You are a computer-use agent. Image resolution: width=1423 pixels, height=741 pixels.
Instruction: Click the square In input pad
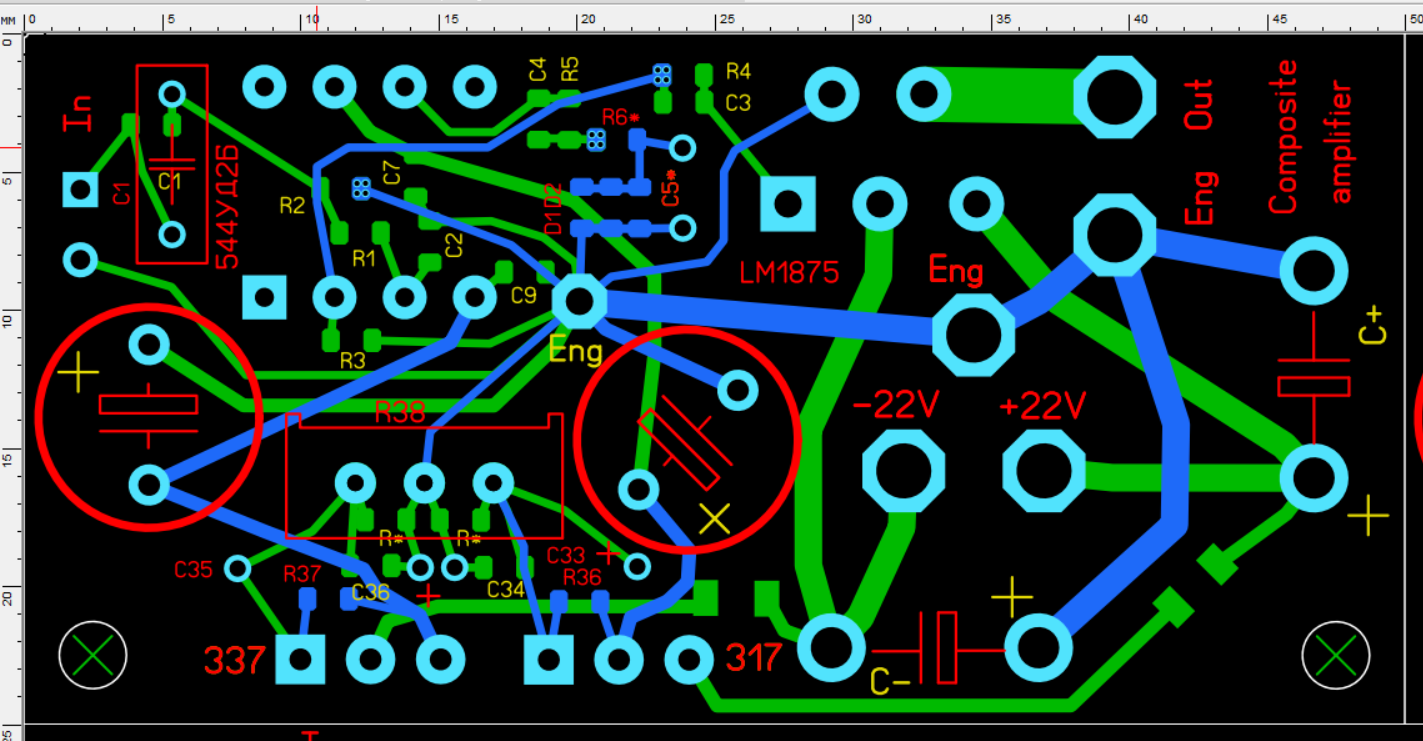click(80, 189)
